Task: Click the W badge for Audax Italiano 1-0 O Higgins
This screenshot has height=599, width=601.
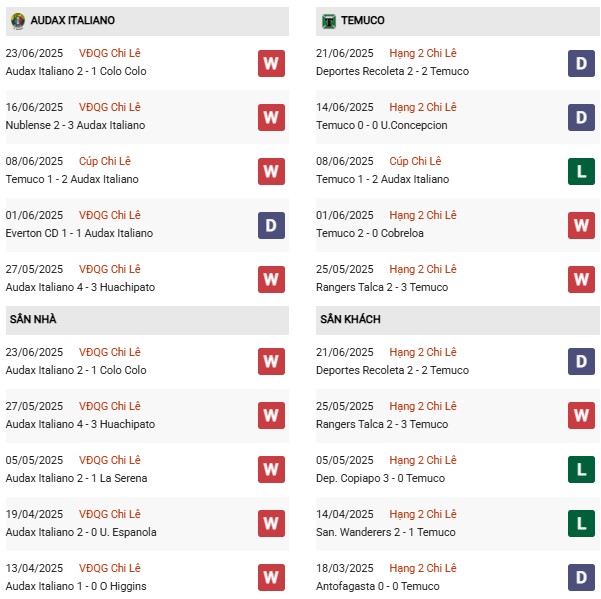Action: [x=271, y=577]
